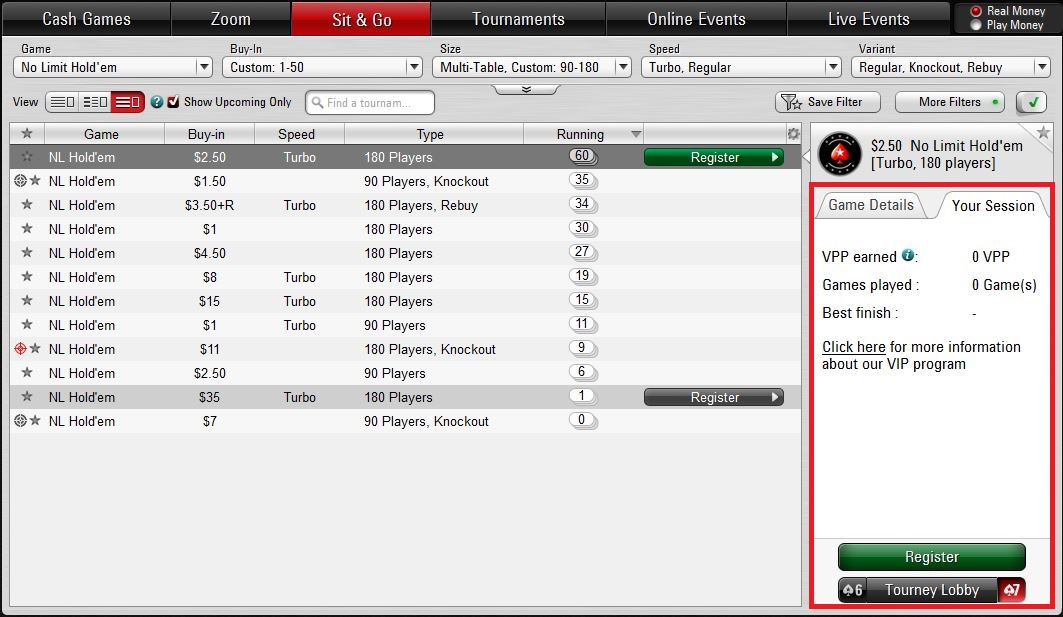Open the Size dropdown (Multi-Table, Custom: 90-180)
This screenshot has width=1063, height=617.
coord(532,67)
